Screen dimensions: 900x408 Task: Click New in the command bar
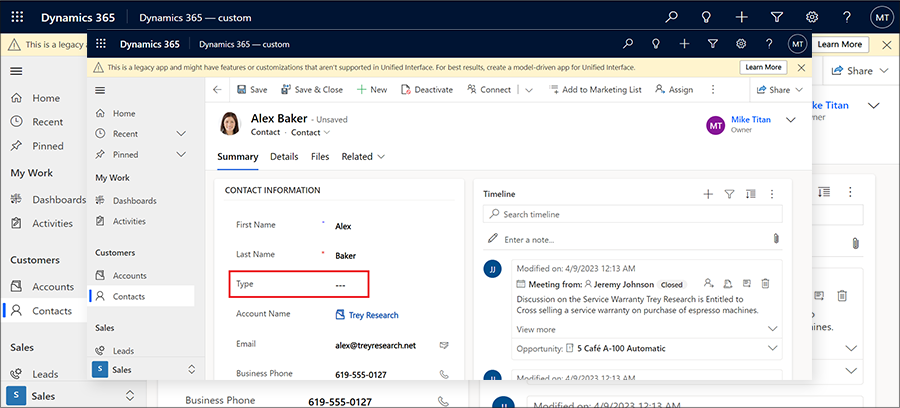click(x=372, y=90)
